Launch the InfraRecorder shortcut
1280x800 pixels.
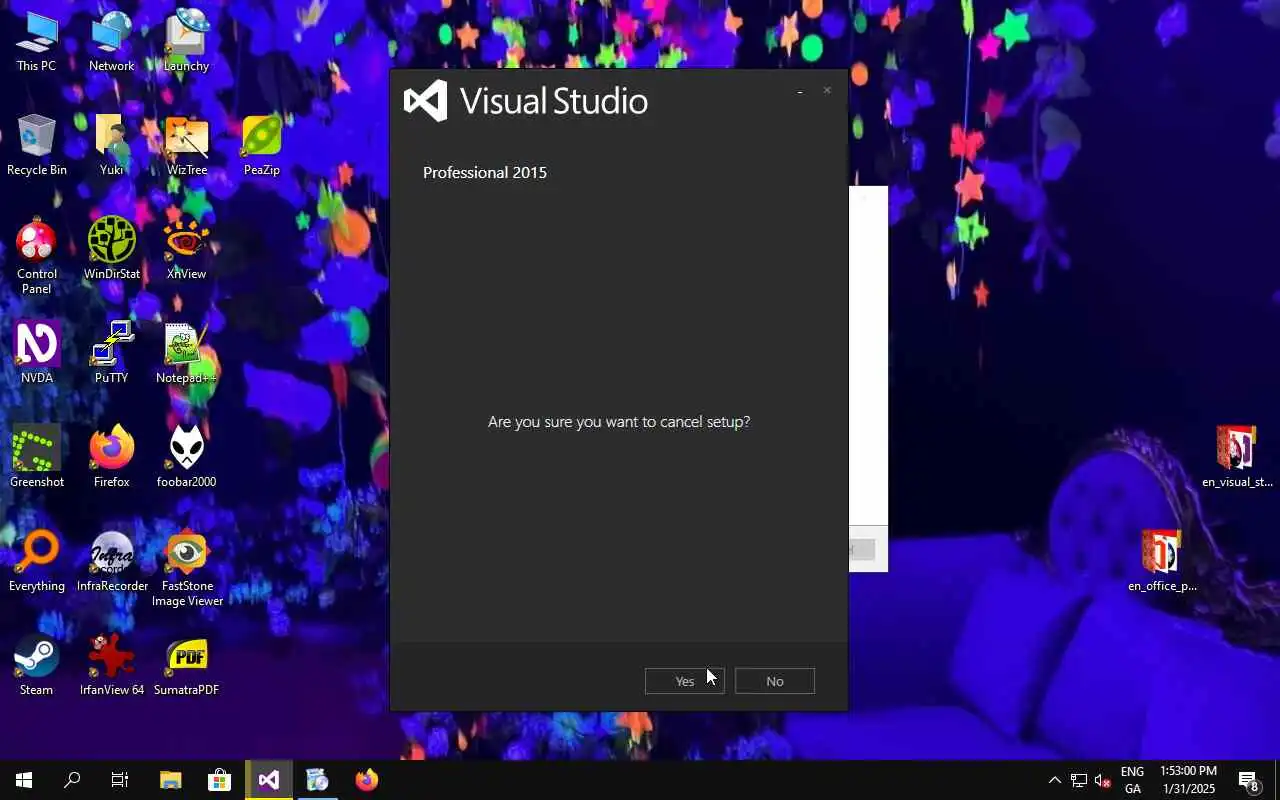(112, 562)
